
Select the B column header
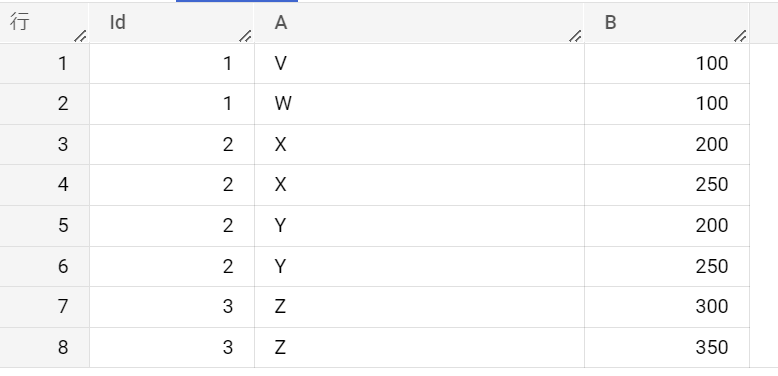pyautogui.click(x=667, y=23)
